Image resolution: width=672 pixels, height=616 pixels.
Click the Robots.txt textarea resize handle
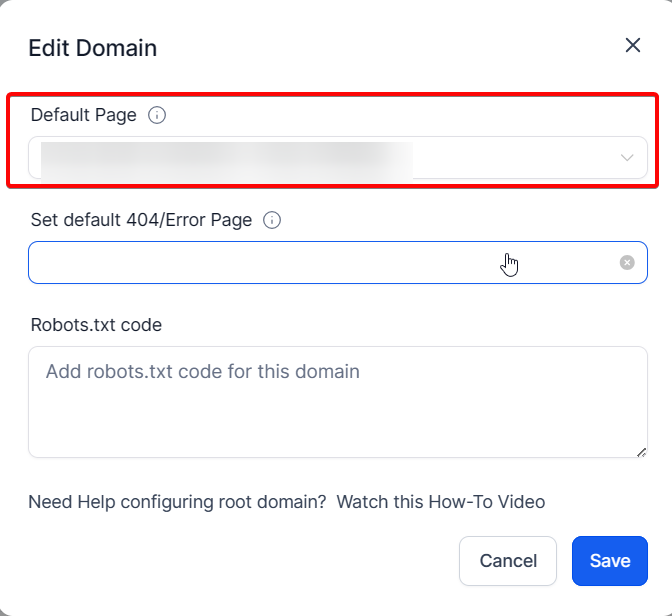point(641,452)
